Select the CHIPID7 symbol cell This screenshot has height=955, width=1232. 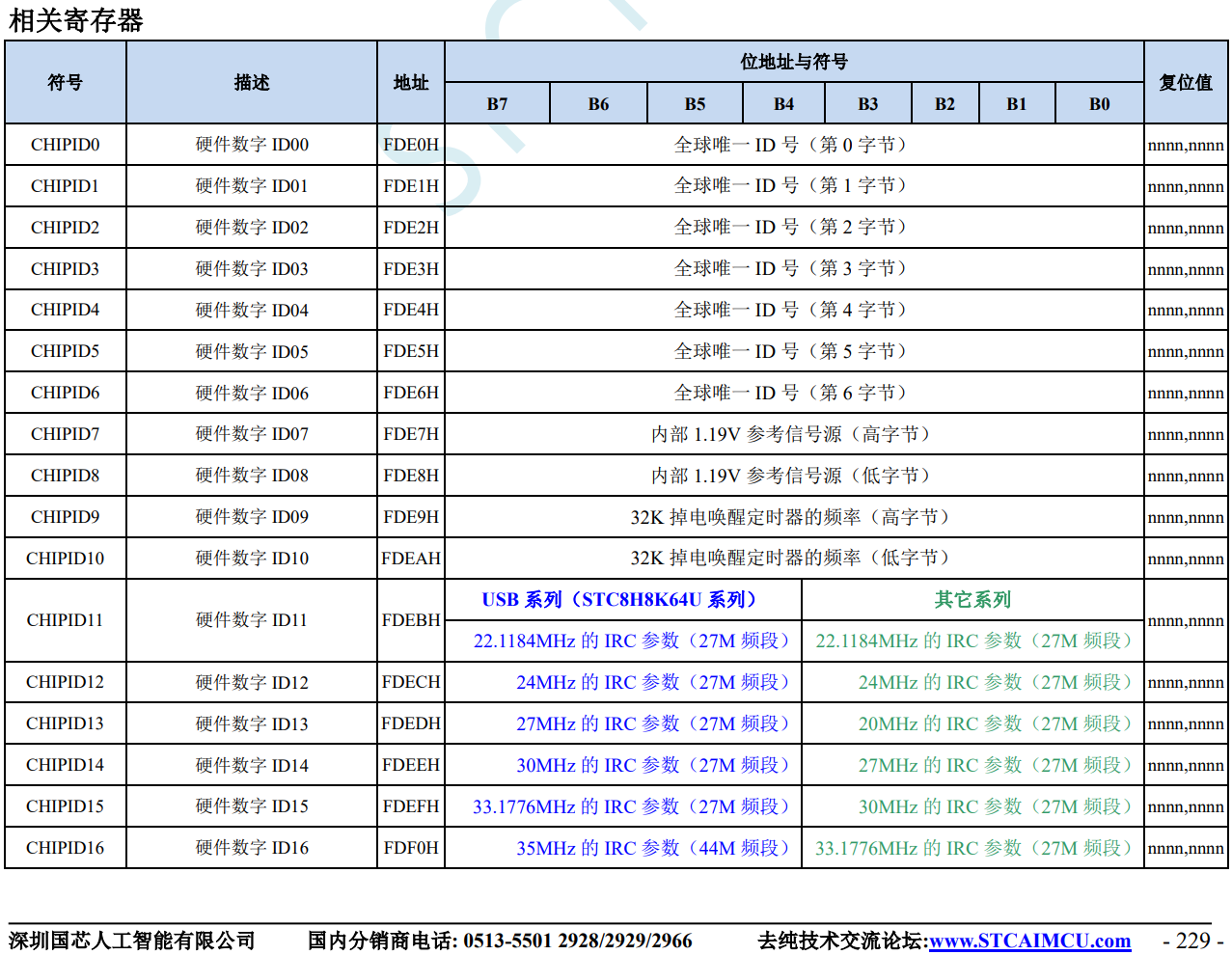click(x=66, y=434)
